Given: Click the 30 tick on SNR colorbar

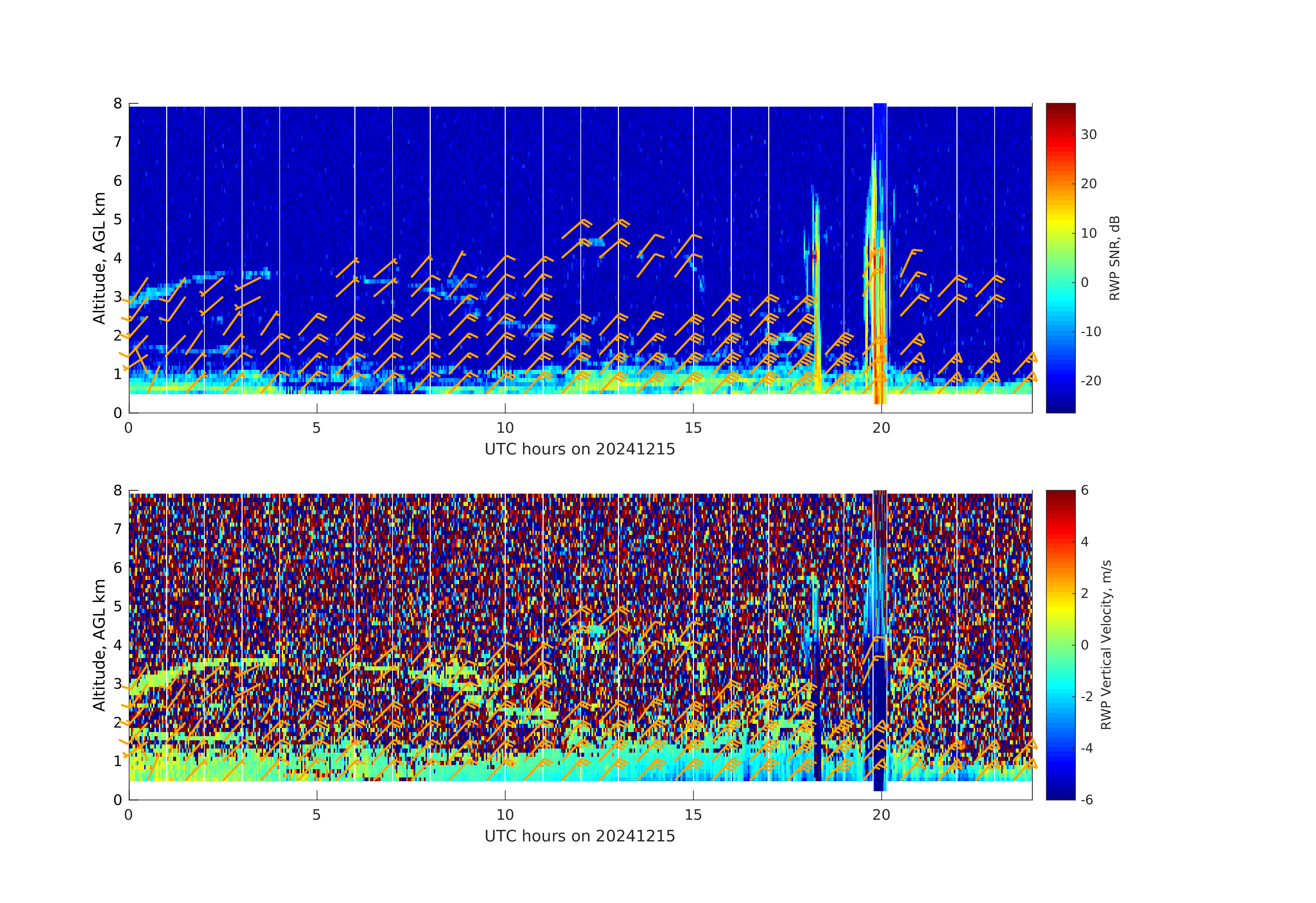Looking at the screenshot, I should click(1088, 135).
